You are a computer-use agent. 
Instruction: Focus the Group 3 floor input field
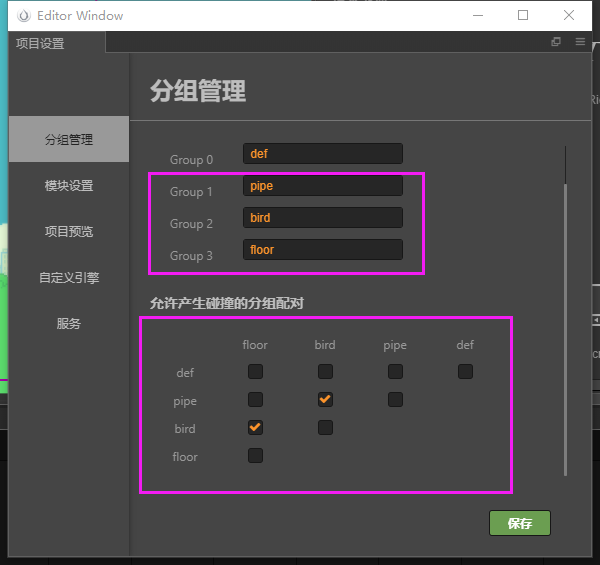pyautogui.click(x=323, y=250)
